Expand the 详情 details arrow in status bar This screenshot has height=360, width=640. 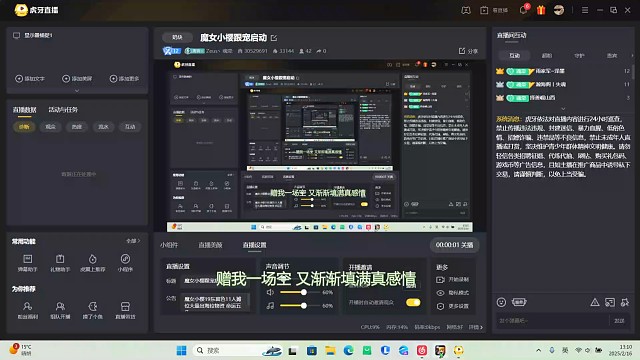[476, 327]
